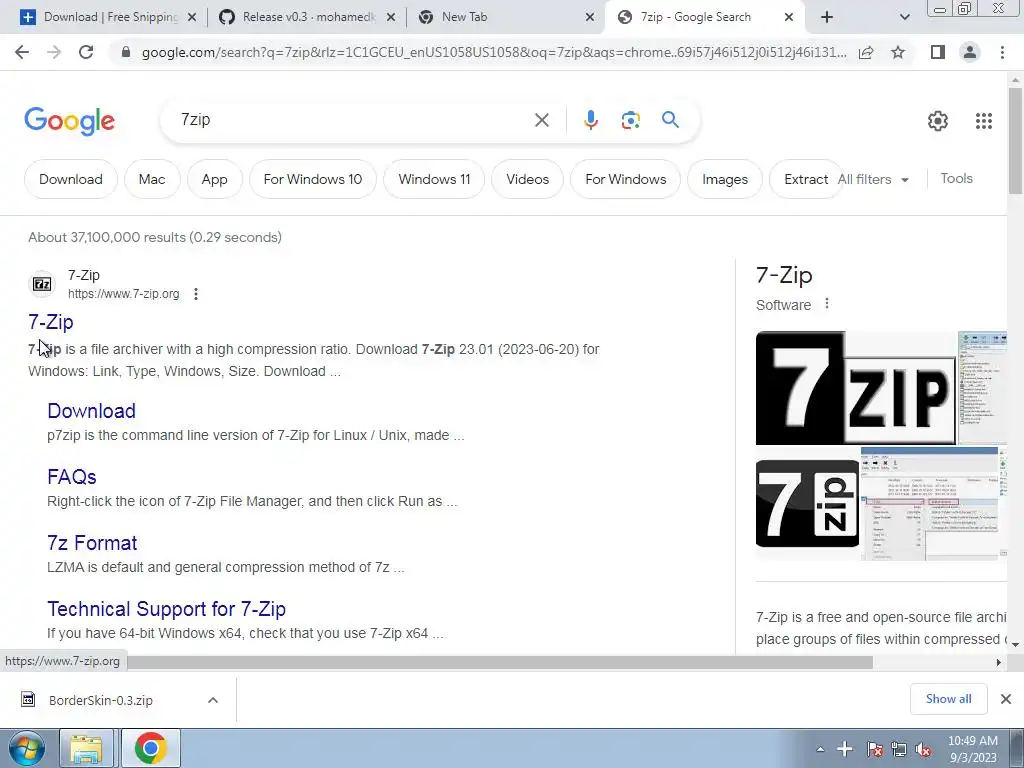1024x768 pixels.
Task: Start voice search with microphone icon
Action: point(591,120)
